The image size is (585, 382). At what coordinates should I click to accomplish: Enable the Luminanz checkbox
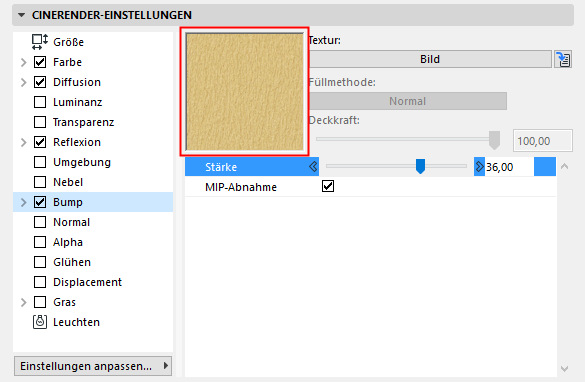[x=40, y=102]
